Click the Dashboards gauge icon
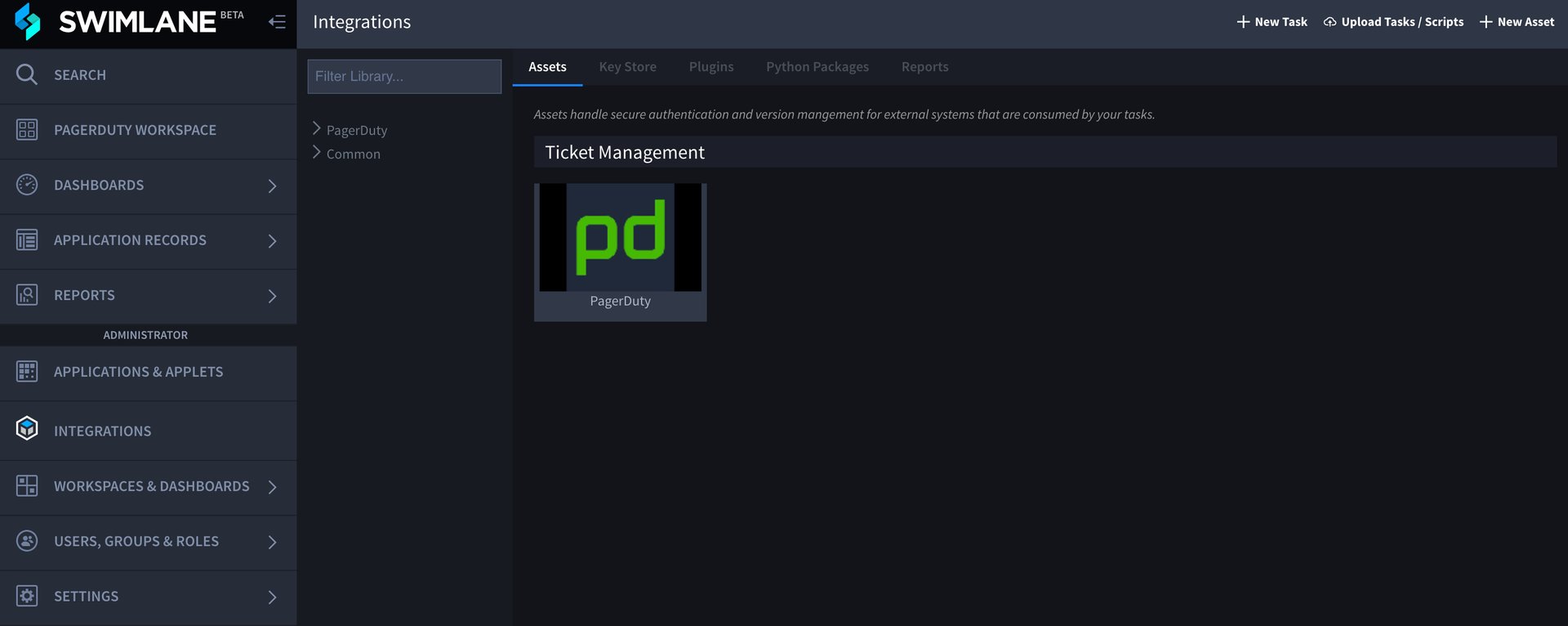Screen dimensions: 1568x626 tap(27, 185)
